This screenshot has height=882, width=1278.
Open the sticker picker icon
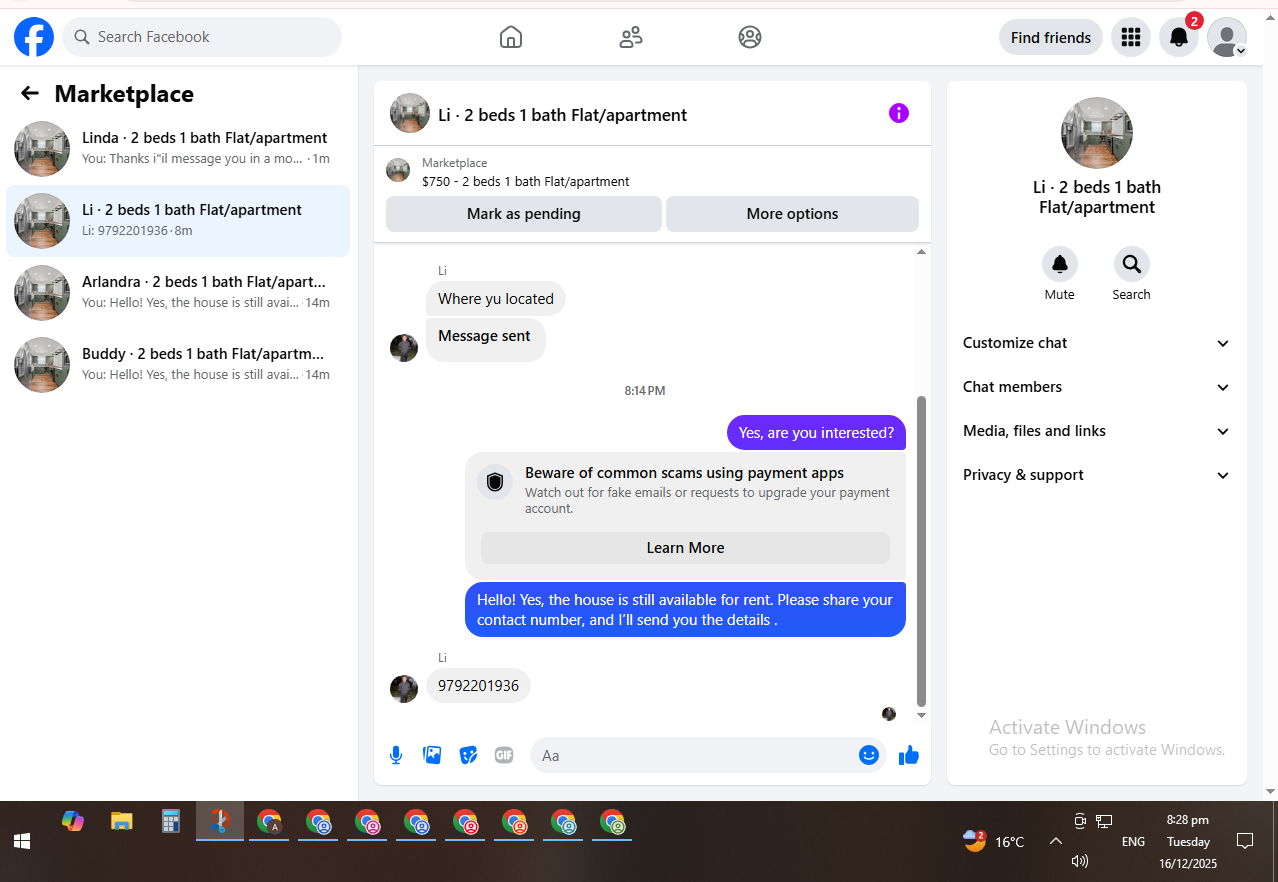(x=468, y=755)
